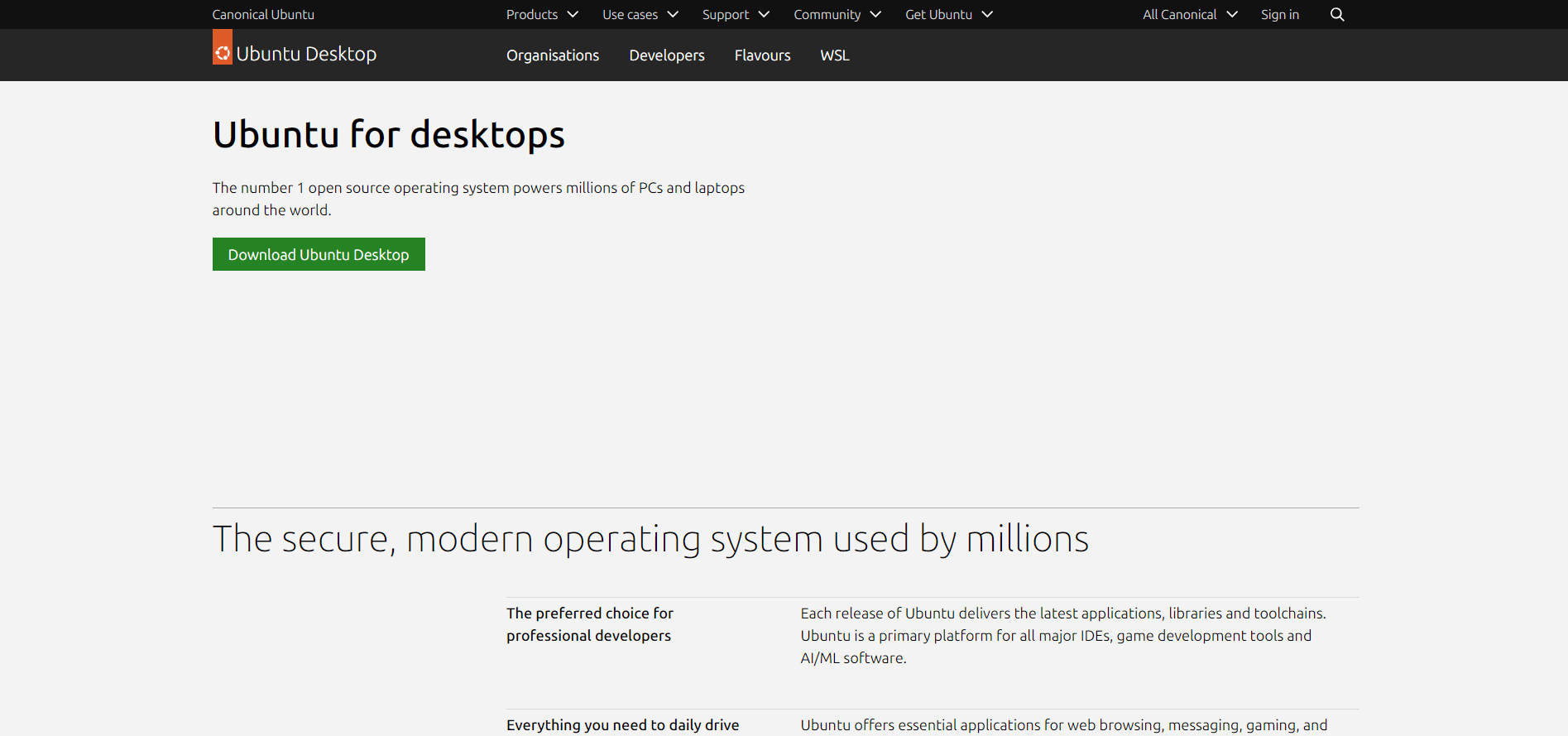This screenshot has width=1568, height=736.
Task: Select the Developers navigation item
Action: [x=667, y=55]
